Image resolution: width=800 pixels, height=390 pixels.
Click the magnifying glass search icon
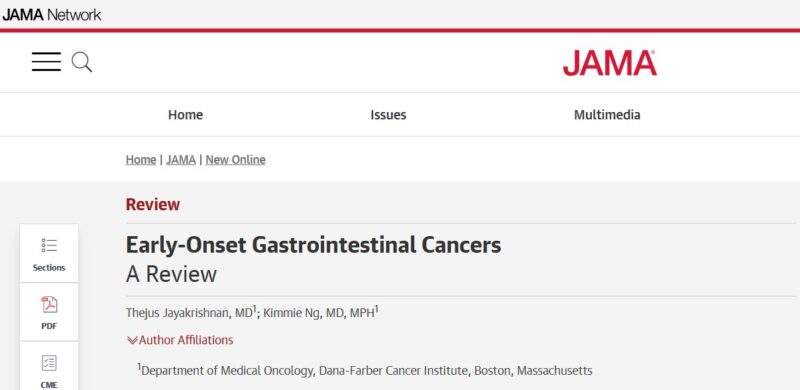coord(82,62)
